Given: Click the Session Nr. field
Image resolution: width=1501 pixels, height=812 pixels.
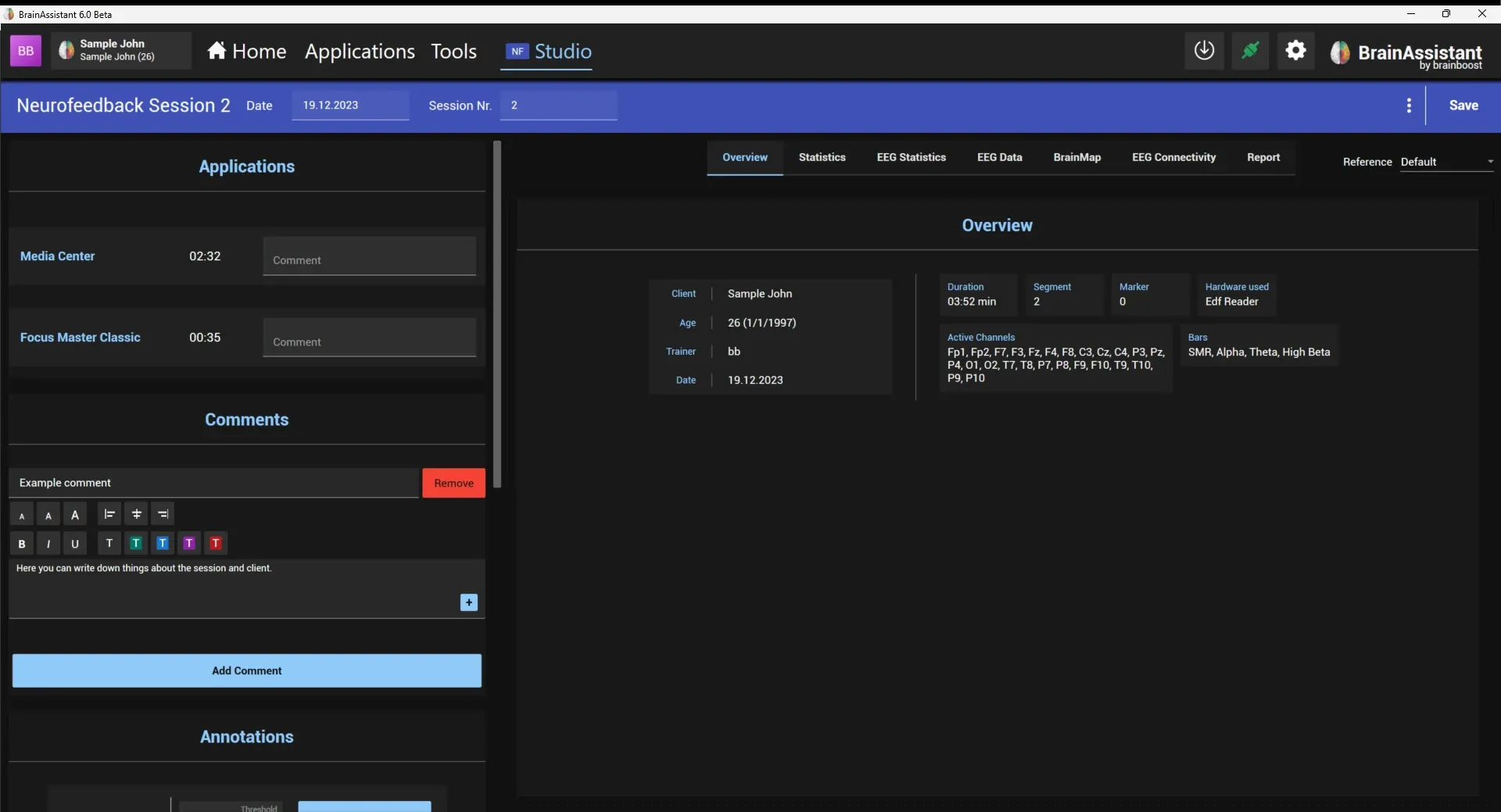Looking at the screenshot, I should click(x=558, y=106).
